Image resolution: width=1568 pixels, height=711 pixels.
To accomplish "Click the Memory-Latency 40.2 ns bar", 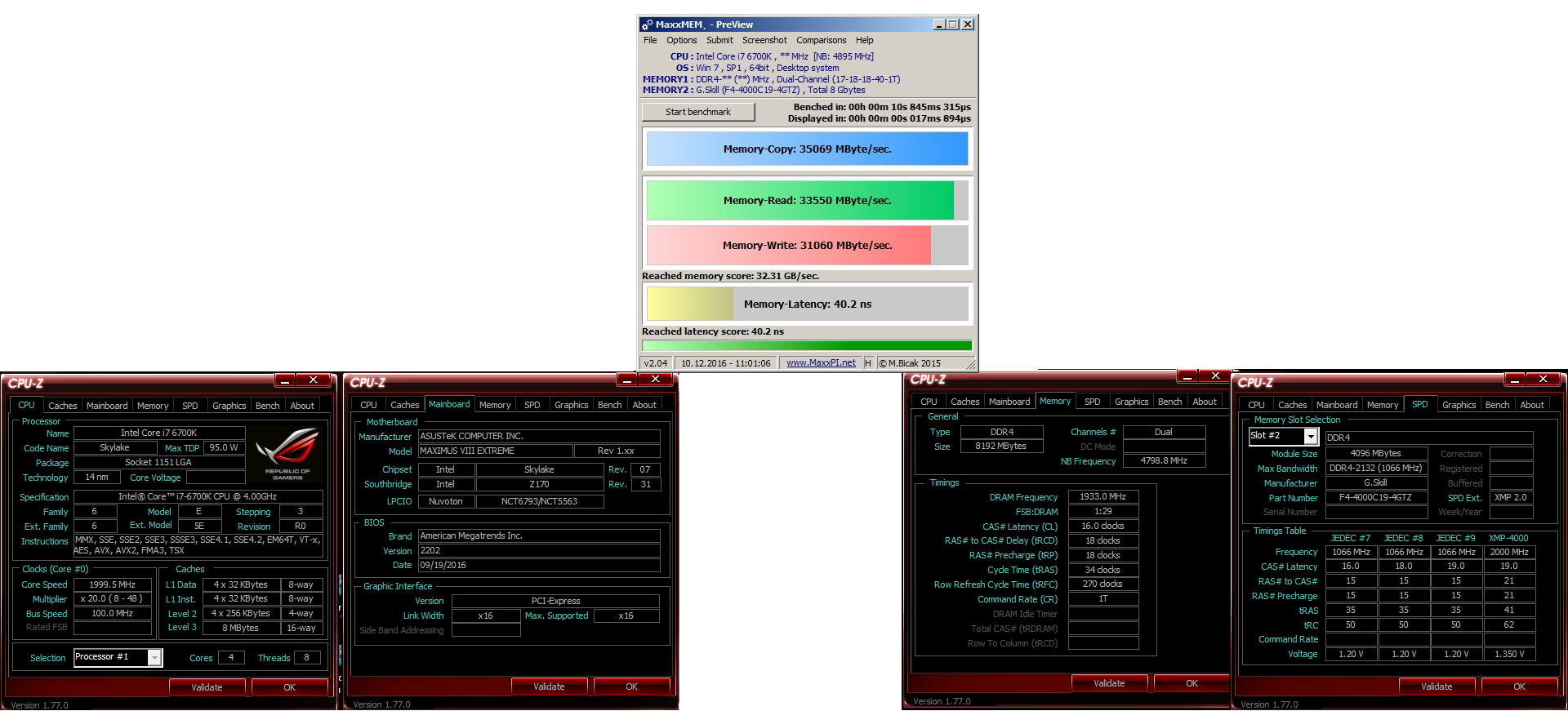I will [x=807, y=304].
